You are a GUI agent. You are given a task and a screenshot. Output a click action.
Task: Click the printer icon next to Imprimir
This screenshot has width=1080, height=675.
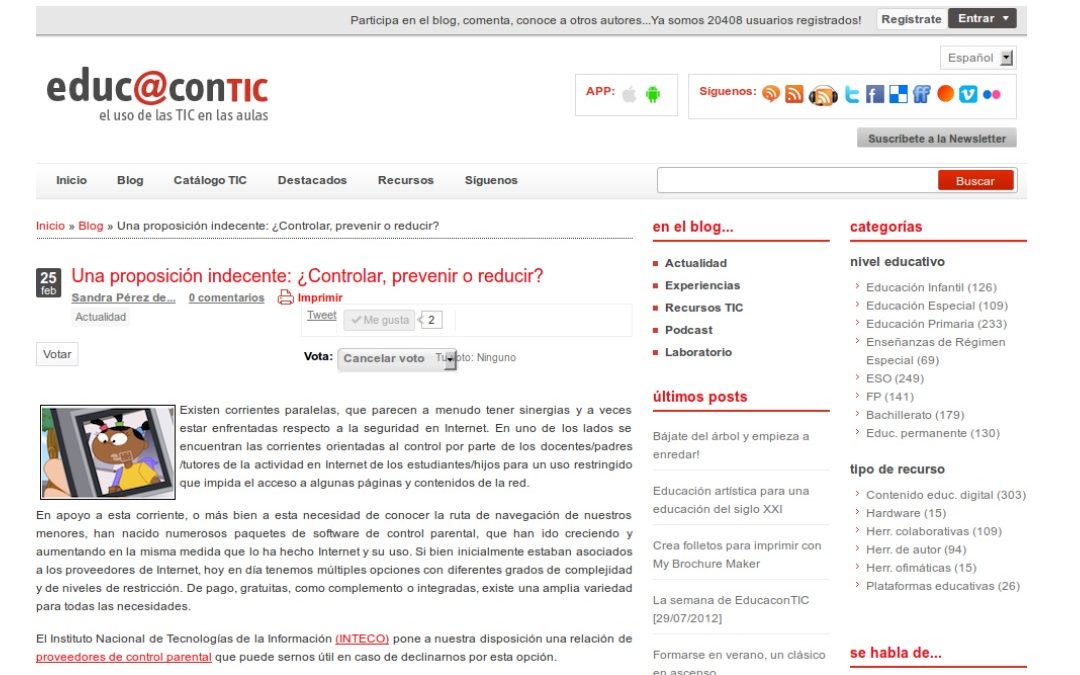click(x=285, y=298)
